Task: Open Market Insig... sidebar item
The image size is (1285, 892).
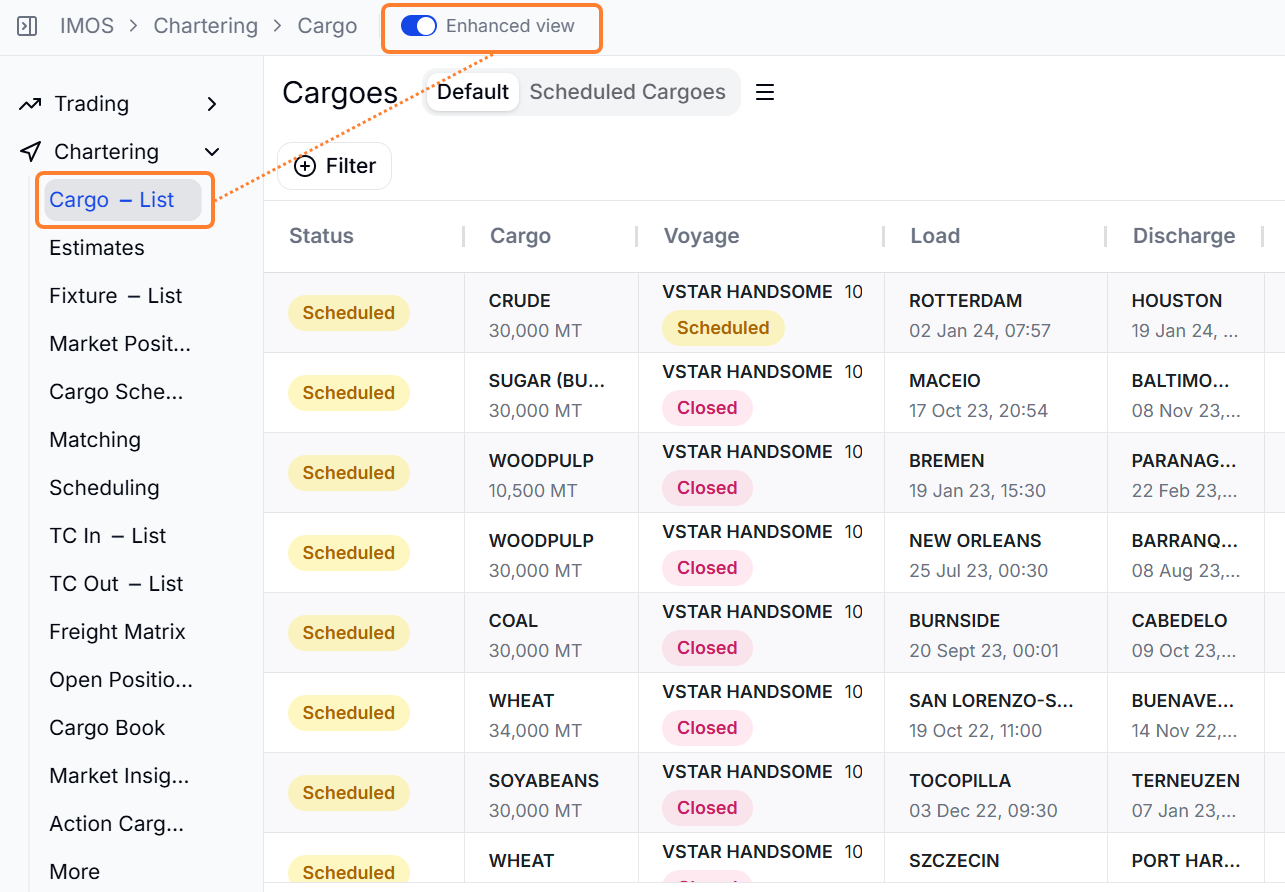Action: (x=119, y=776)
